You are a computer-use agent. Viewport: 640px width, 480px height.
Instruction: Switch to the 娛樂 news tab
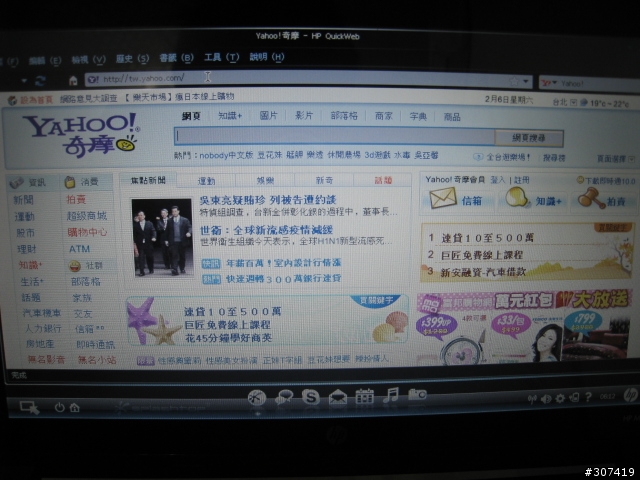pos(265,180)
